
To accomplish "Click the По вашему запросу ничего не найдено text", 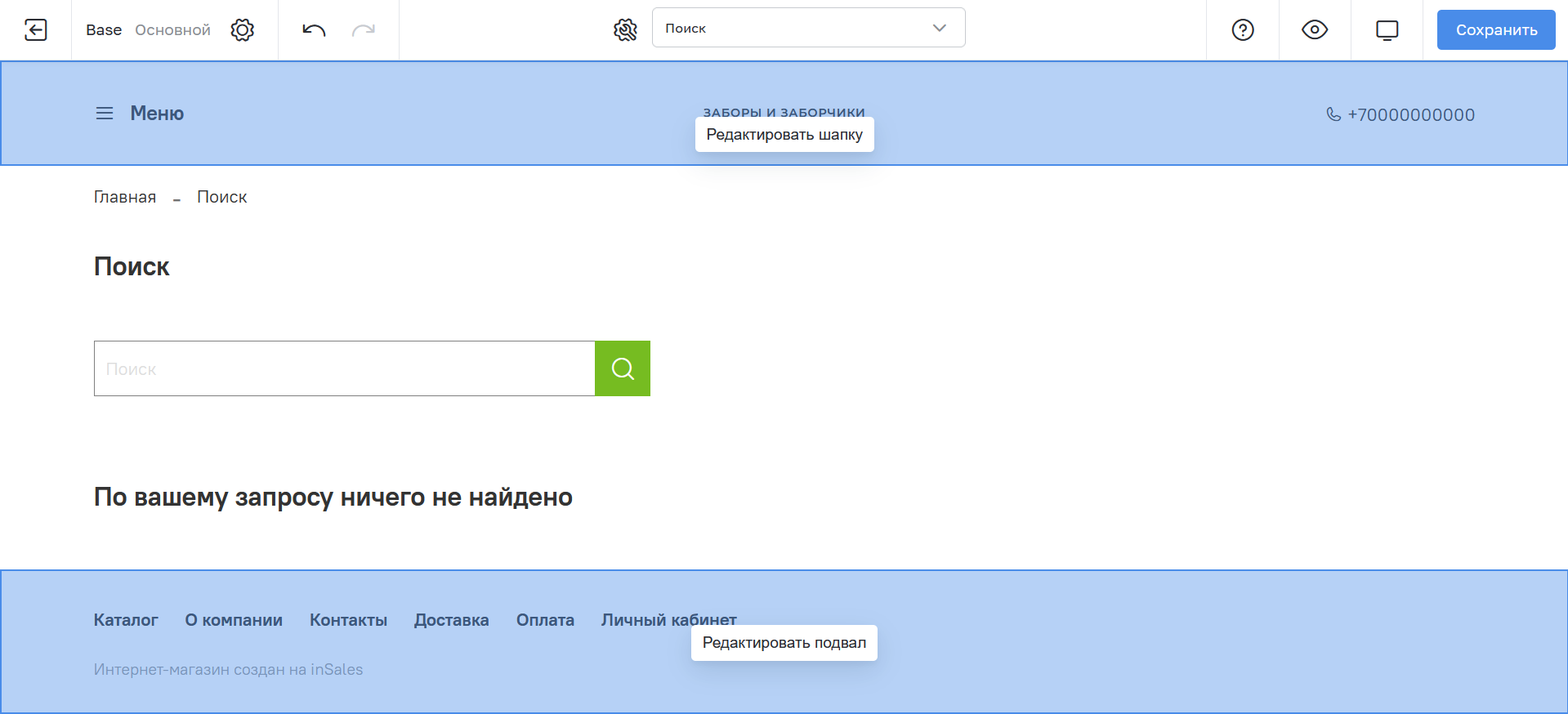I will tap(333, 497).
